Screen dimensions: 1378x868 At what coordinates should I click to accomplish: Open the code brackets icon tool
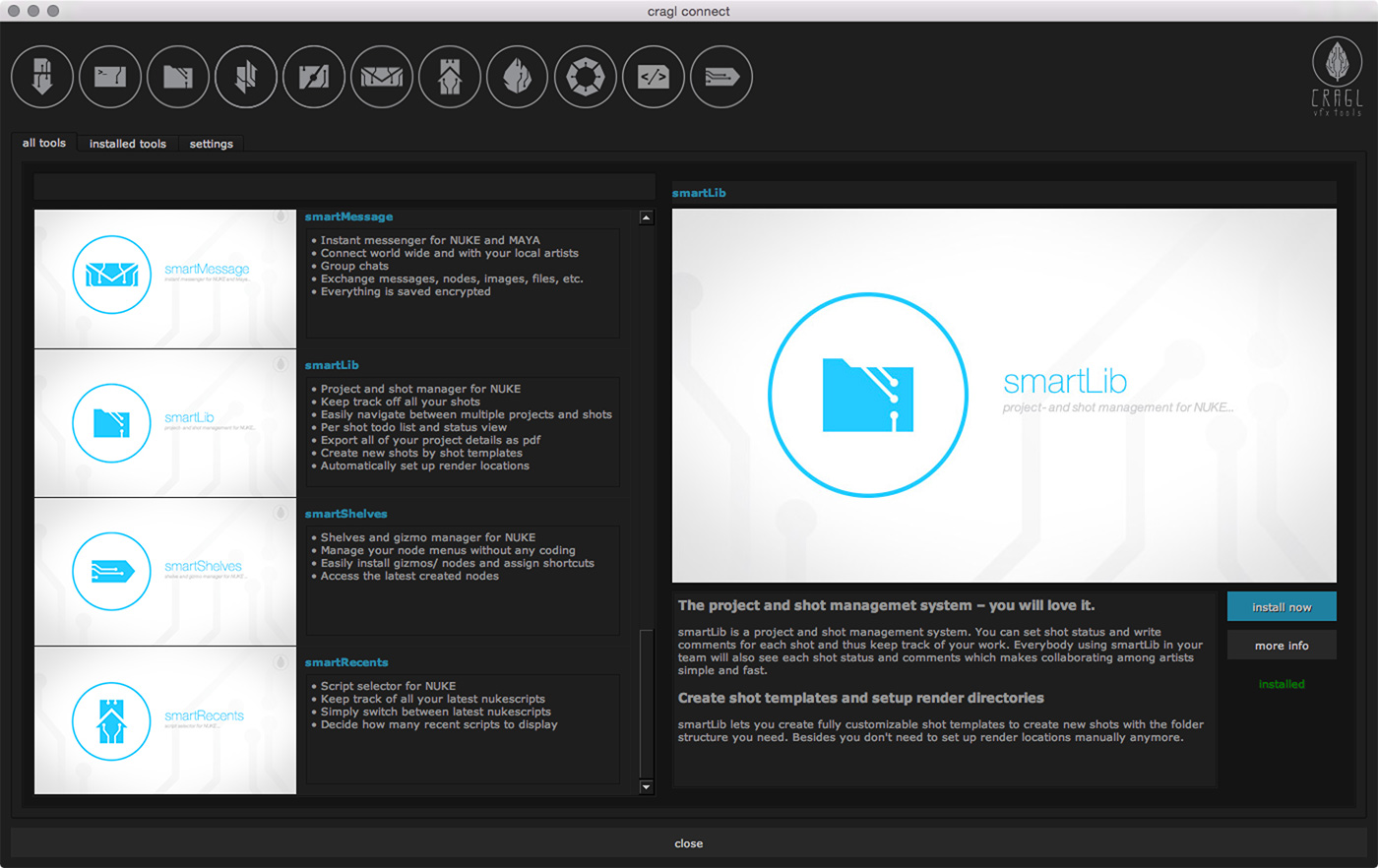[654, 77]
